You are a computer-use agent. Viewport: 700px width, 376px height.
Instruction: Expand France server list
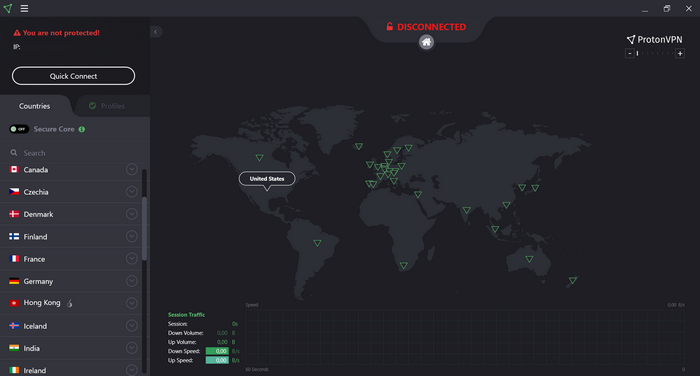pyautogui.click(x=131, y=259)
